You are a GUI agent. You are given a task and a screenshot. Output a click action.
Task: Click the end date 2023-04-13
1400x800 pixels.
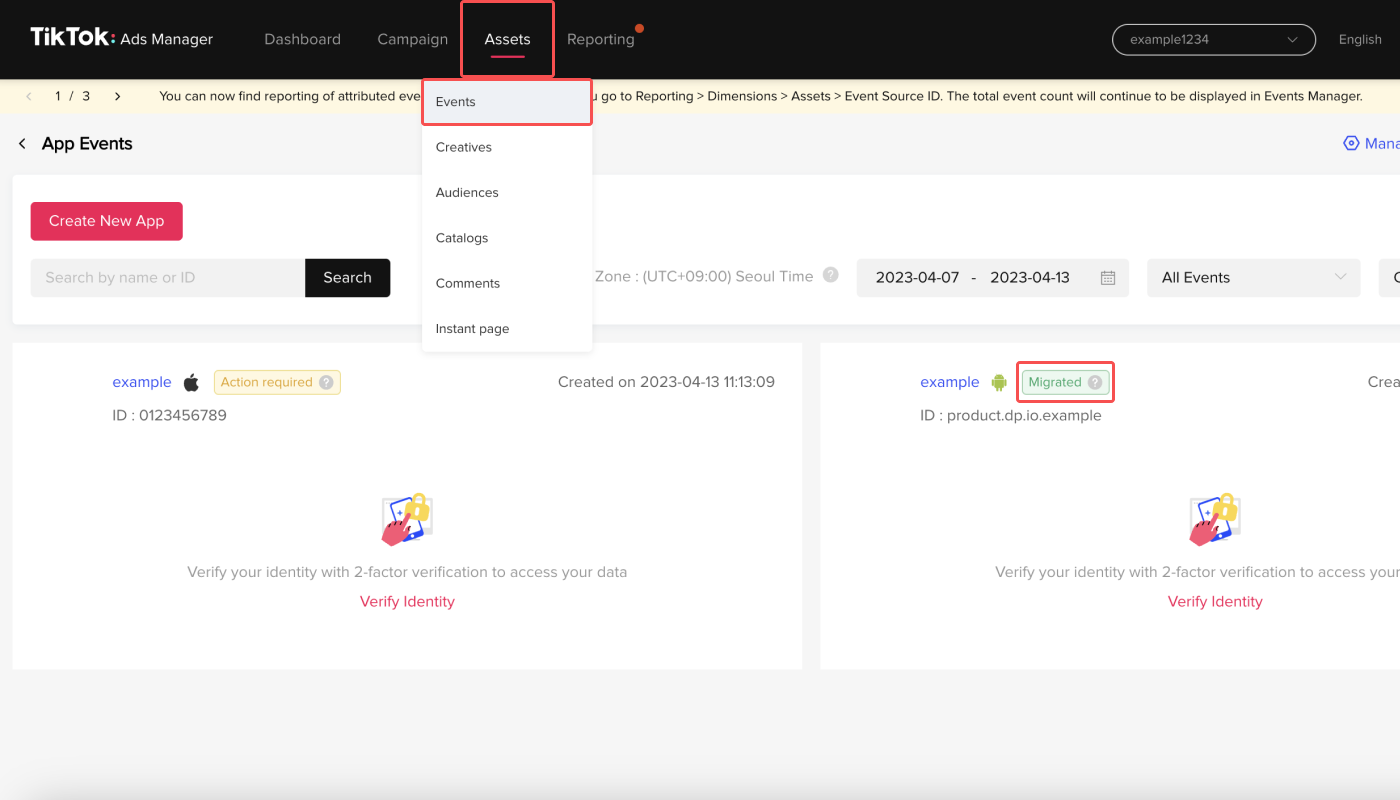(1030, 278)
